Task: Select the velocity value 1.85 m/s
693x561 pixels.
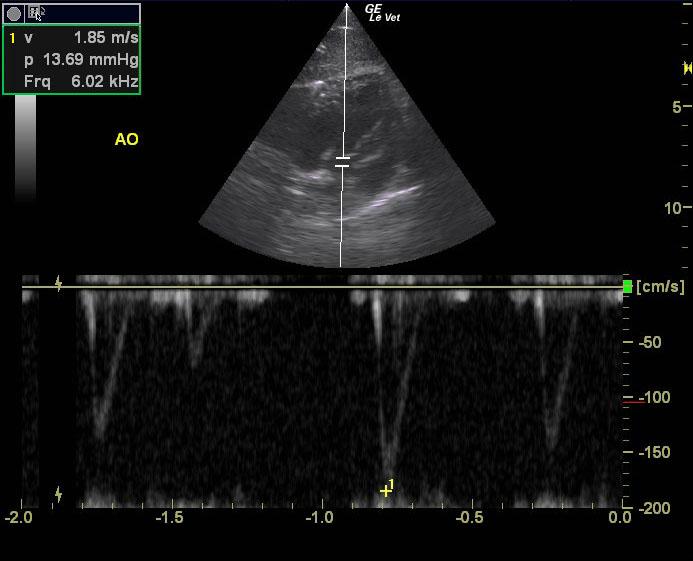Action: coord(106,38)
